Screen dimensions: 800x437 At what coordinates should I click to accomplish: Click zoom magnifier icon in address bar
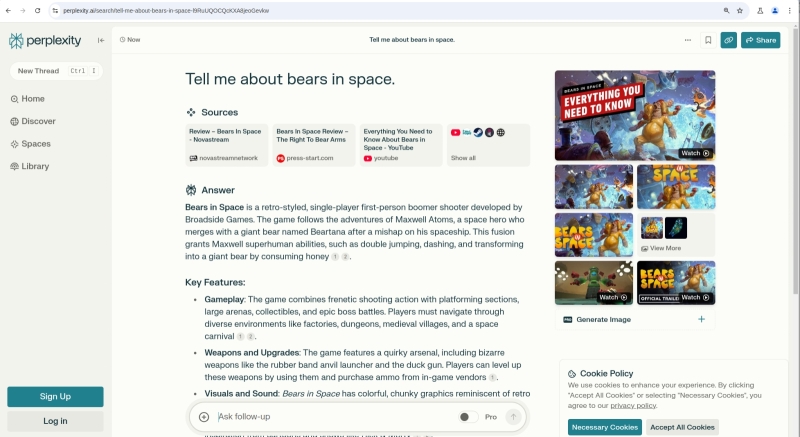coord(726,10)
